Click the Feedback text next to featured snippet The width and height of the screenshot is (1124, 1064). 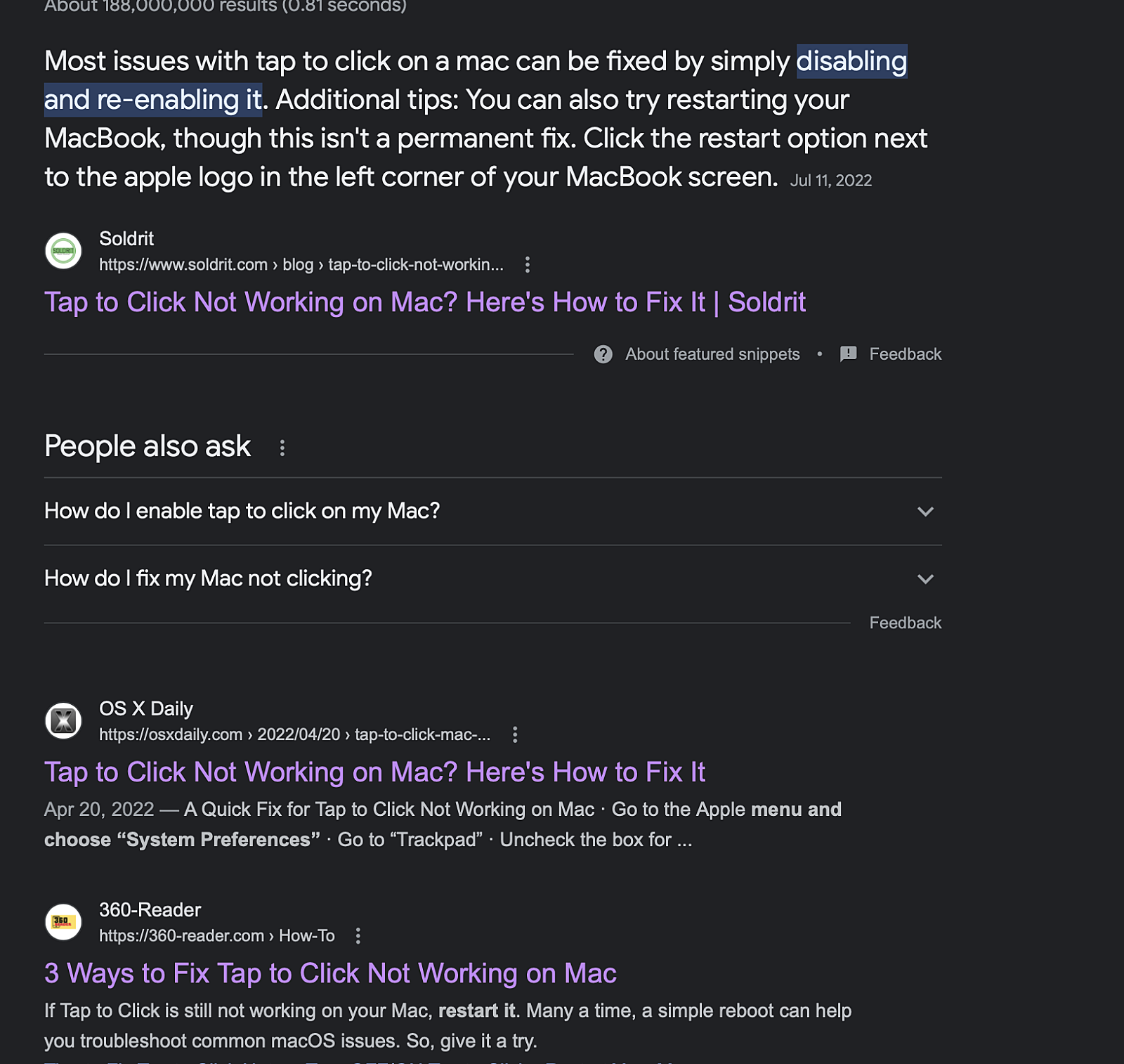tap(905, 354)
